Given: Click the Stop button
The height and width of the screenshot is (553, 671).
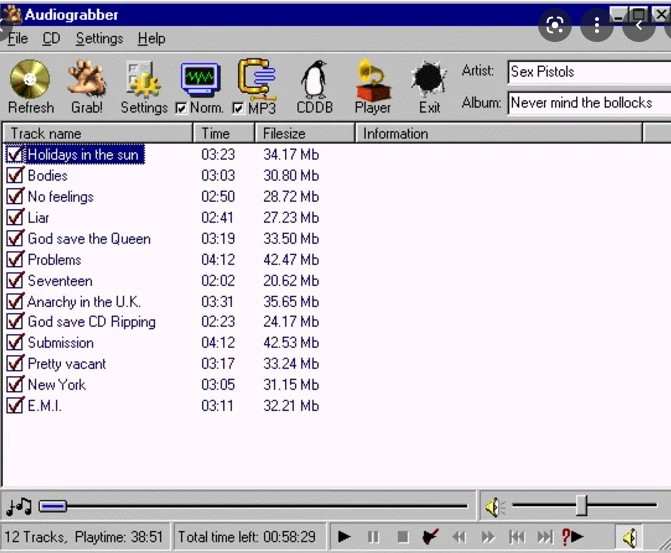Looking at the screenshot, I should coord(402,536).
